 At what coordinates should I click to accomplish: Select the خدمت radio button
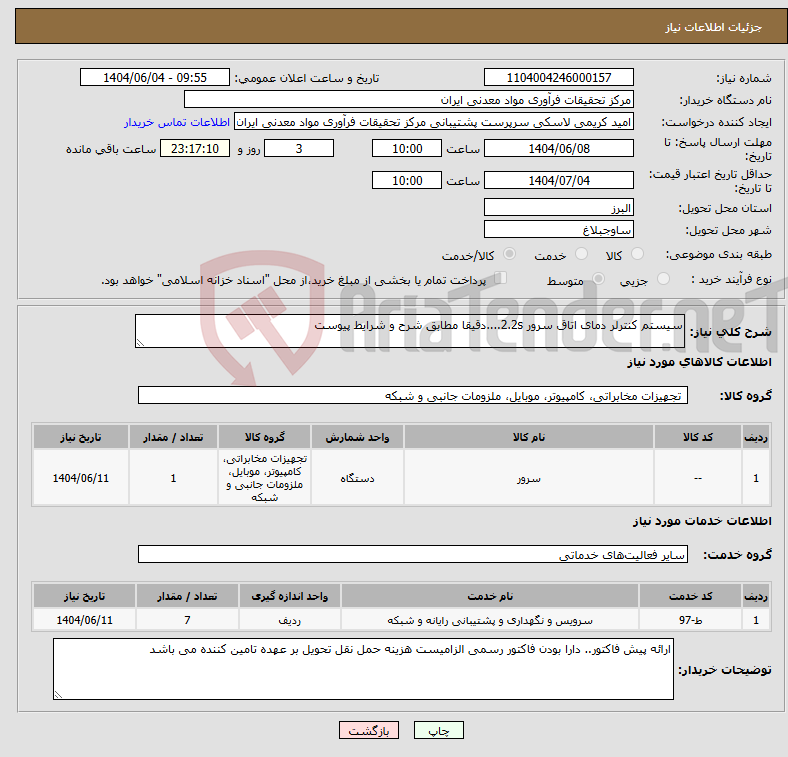pos(581,254)
